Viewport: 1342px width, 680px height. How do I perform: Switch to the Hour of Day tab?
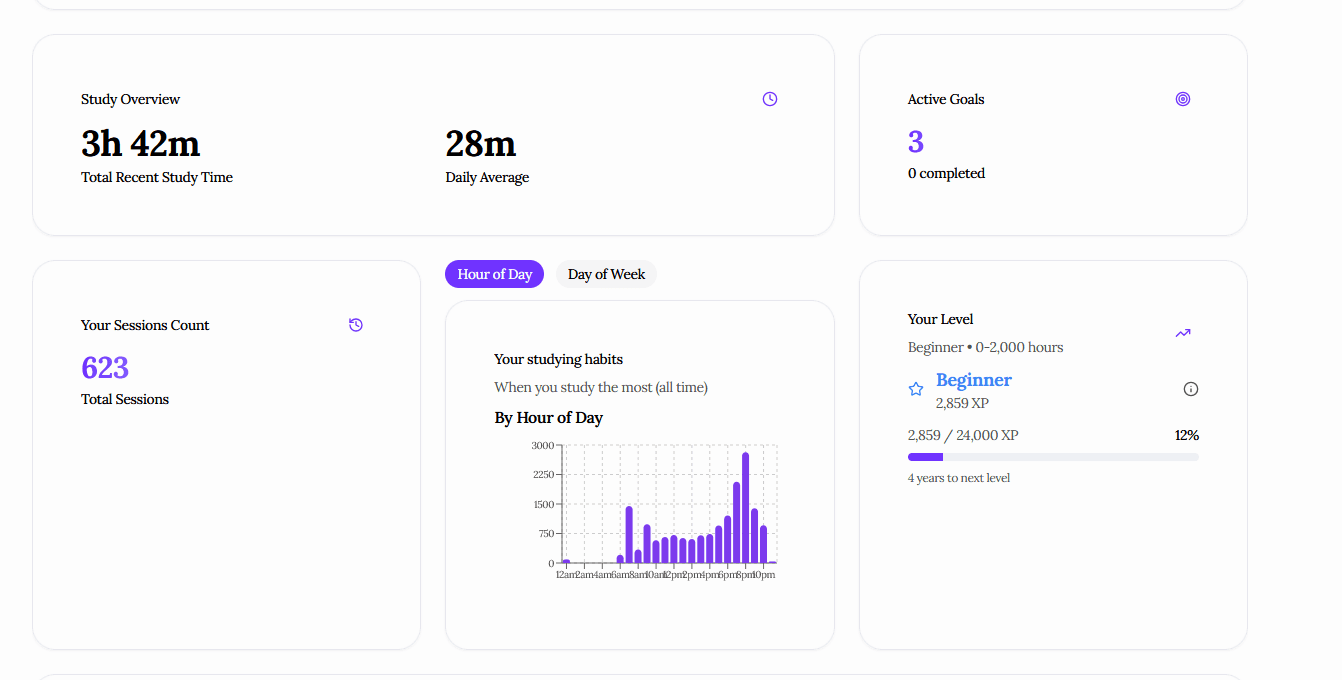point(495,274)
